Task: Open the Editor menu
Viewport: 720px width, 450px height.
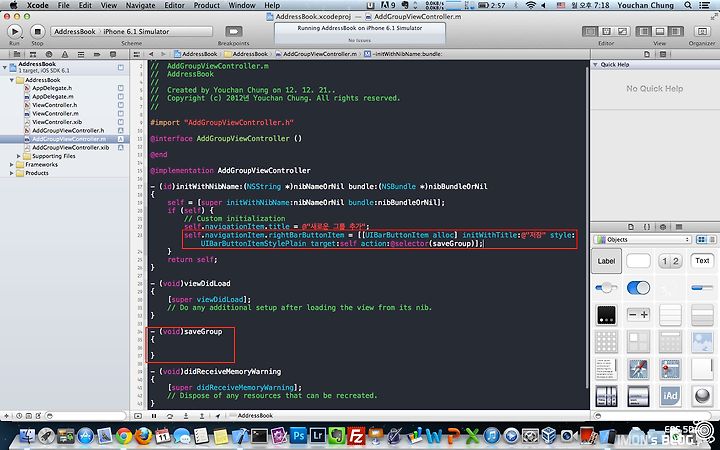Action: 174,6
